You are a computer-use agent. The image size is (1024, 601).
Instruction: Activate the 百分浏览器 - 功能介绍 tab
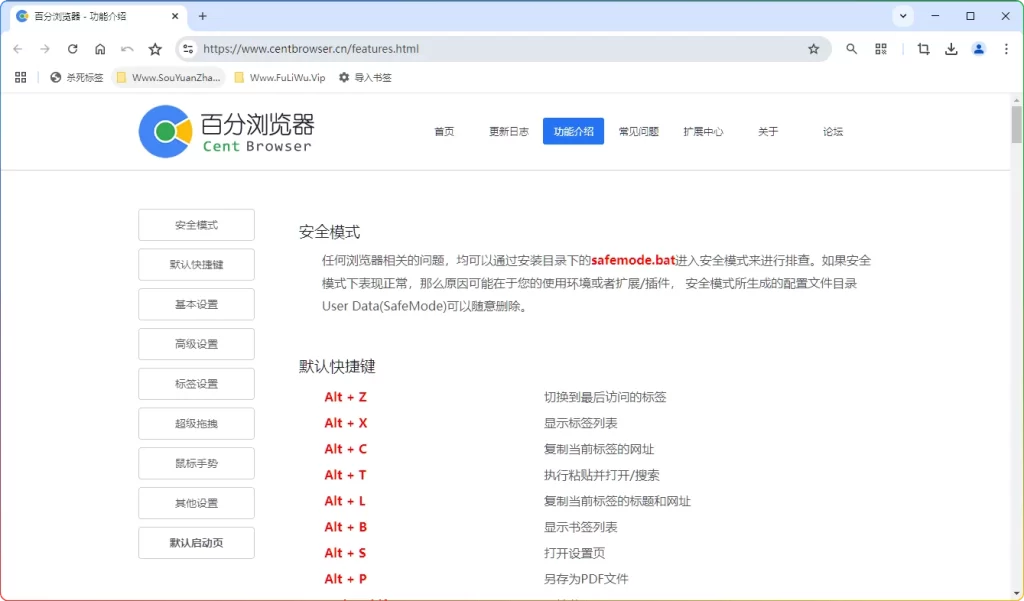(x=98, y=16)
